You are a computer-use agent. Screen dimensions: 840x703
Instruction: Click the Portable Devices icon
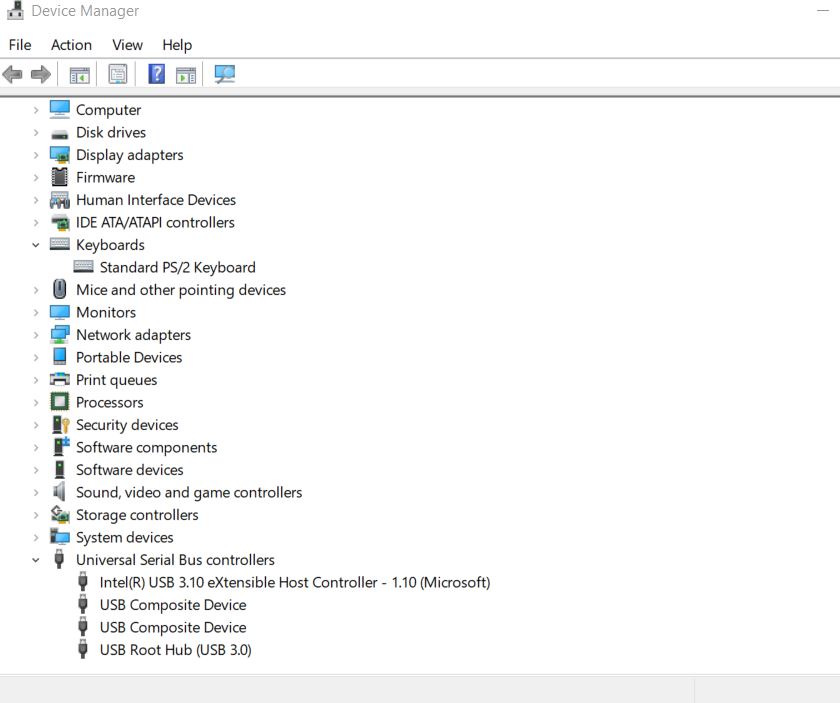point(59,357)
